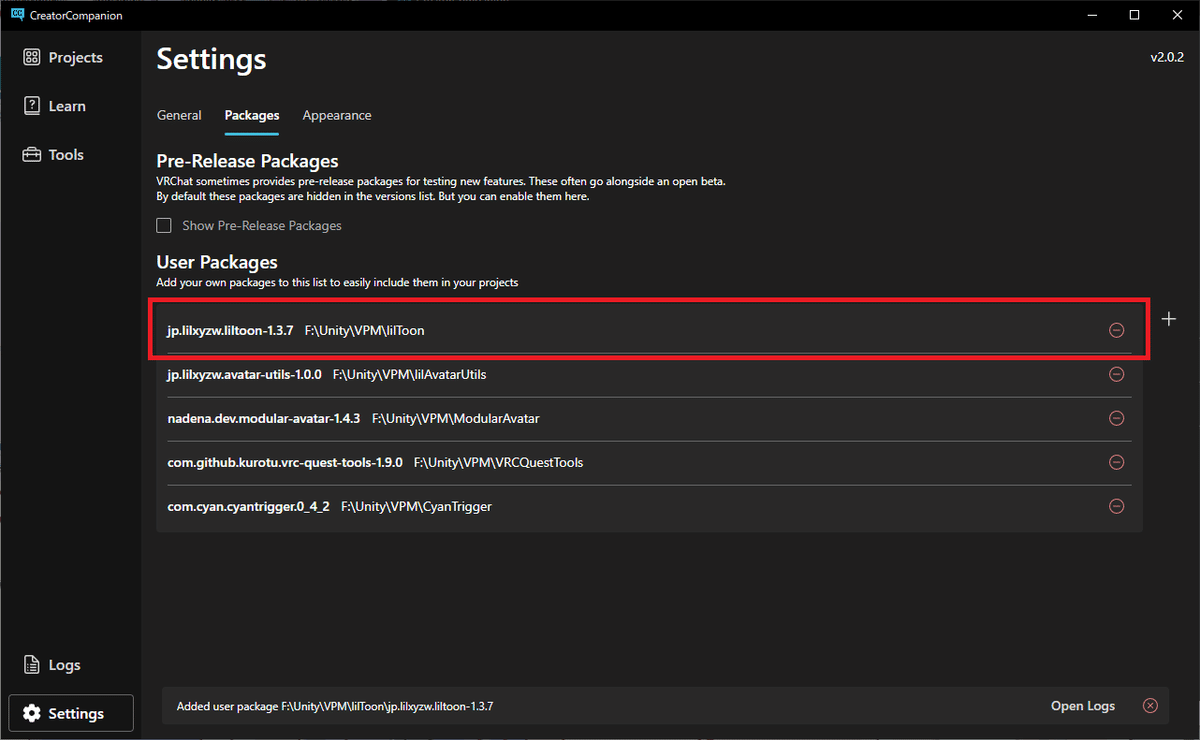Click the path F:\Unity\VPM\VRCQuestTools
This screenshot has width=1200, height=740.
(498, 462)
